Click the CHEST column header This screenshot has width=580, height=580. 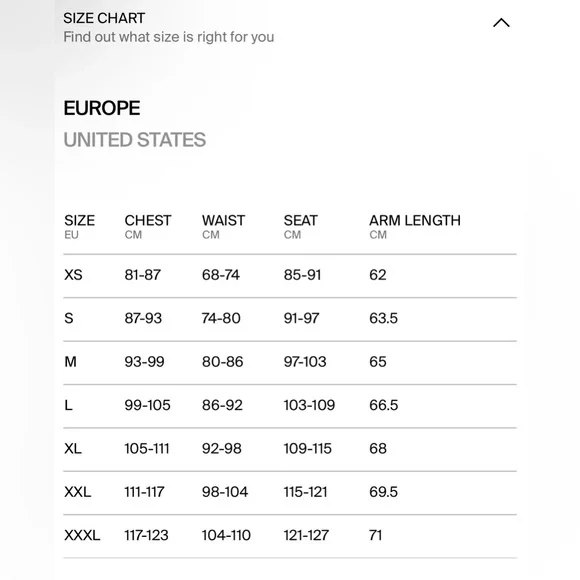pos(148,226)
